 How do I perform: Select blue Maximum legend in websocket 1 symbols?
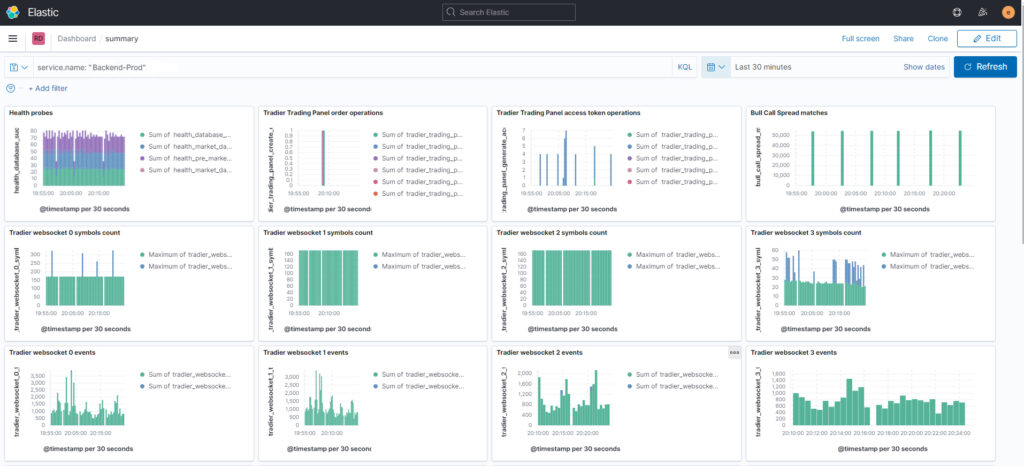[x=418, y=266]
